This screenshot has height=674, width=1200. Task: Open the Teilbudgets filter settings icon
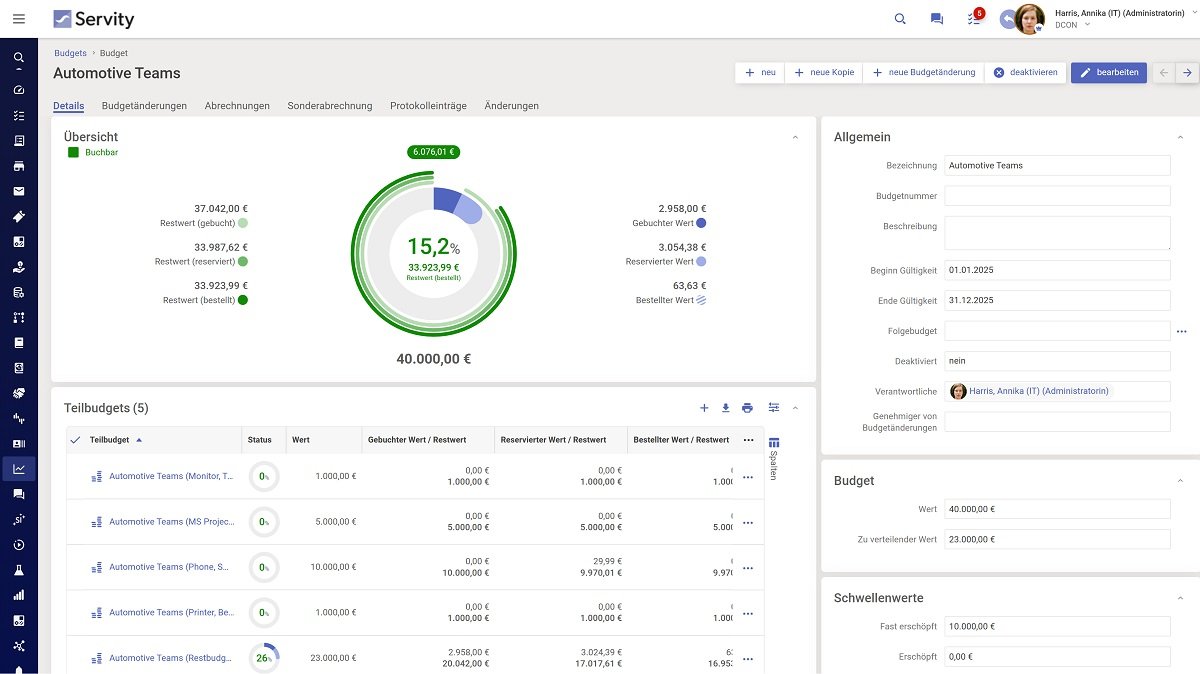pos(773,408)
